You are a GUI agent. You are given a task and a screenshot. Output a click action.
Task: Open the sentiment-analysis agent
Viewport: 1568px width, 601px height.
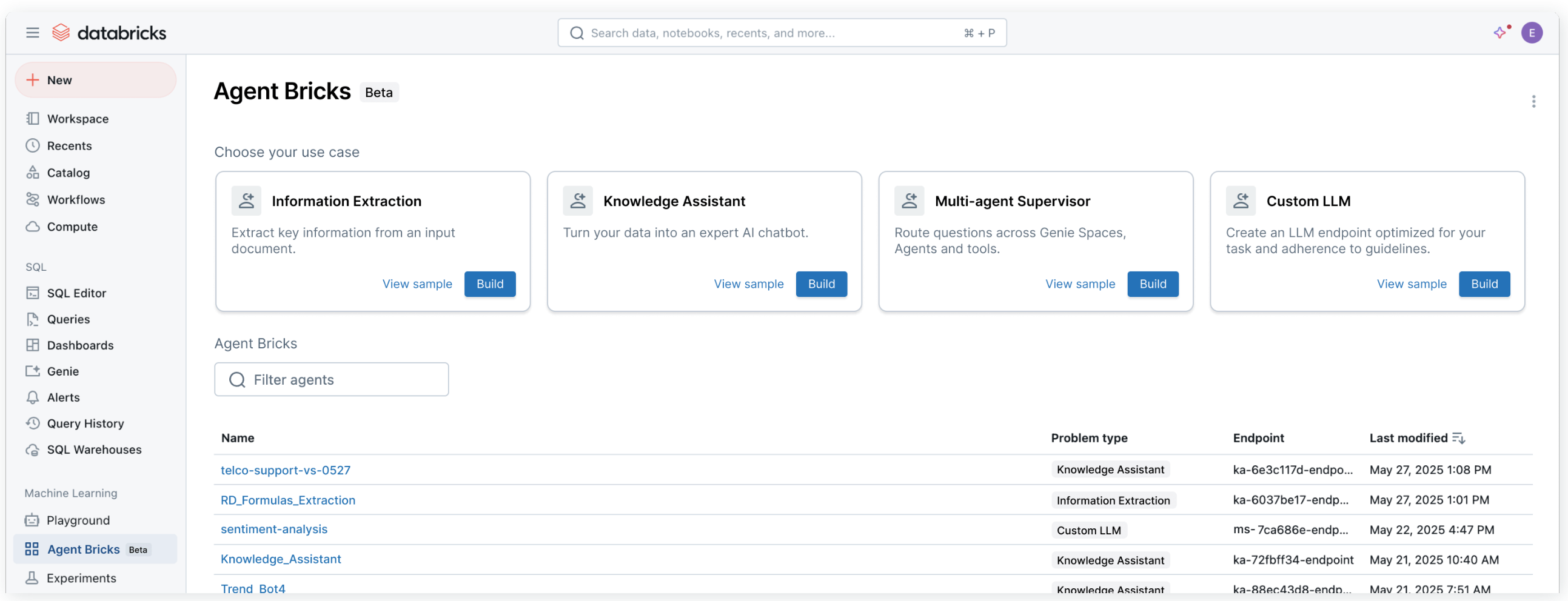coord(274,530)
